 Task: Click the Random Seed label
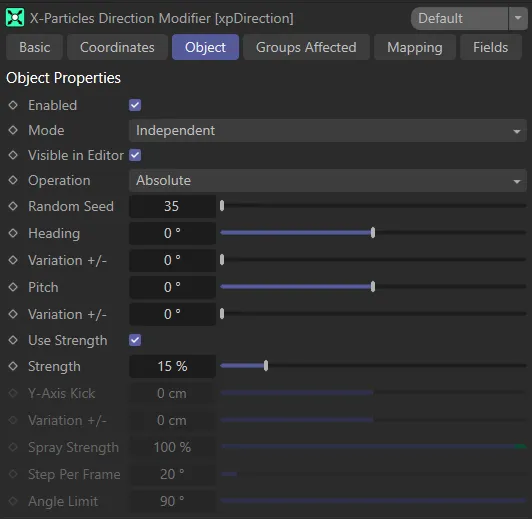[x=71, y=206]
